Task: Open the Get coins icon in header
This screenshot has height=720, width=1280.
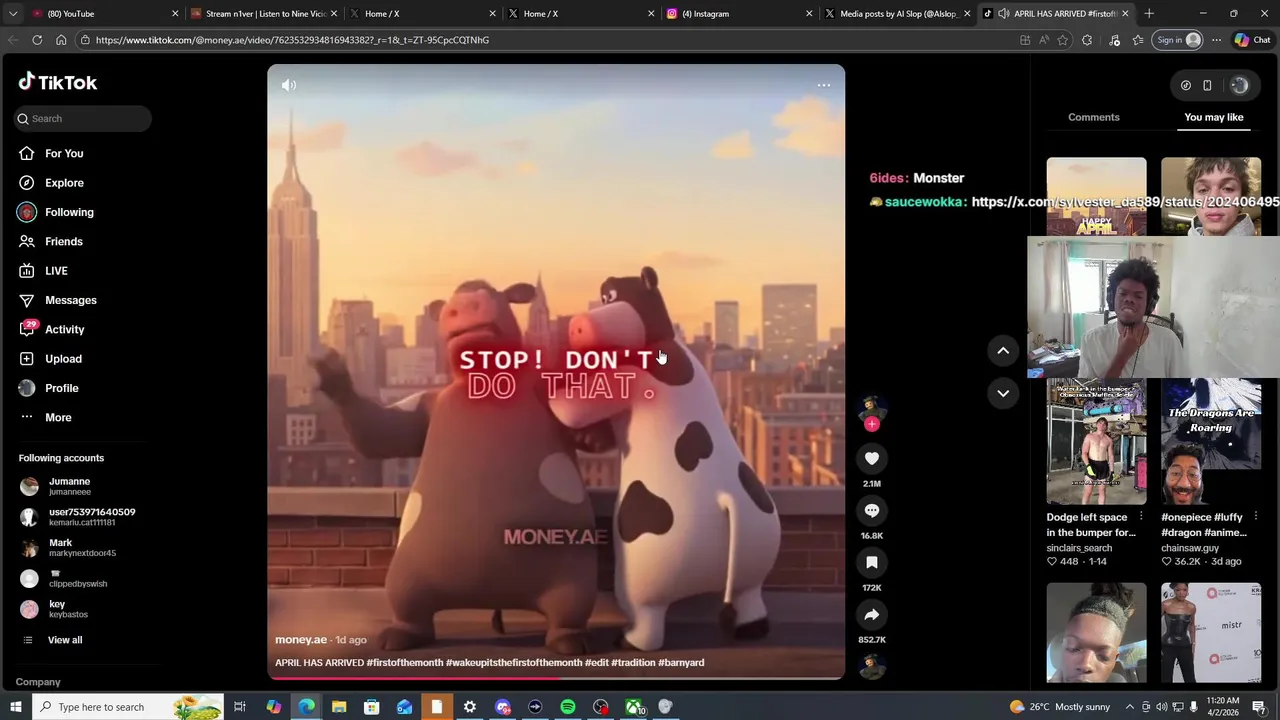Action: point(1186,85)
